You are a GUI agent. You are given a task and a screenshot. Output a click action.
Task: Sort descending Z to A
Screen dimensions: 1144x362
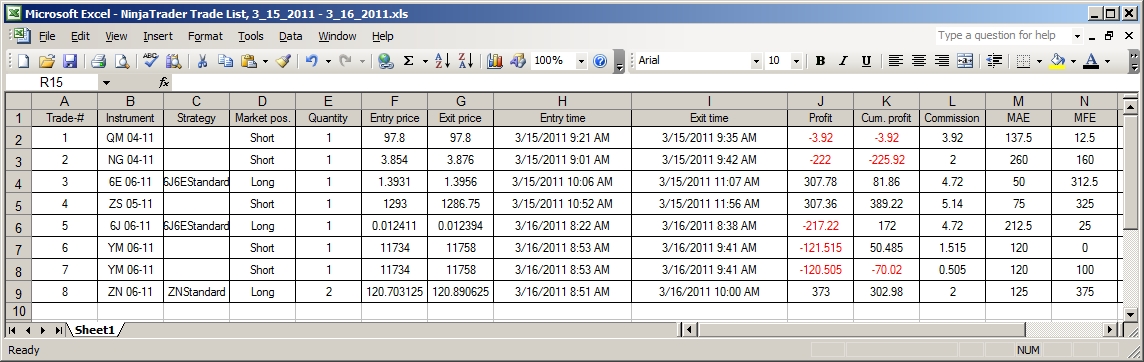click(465, 61)
